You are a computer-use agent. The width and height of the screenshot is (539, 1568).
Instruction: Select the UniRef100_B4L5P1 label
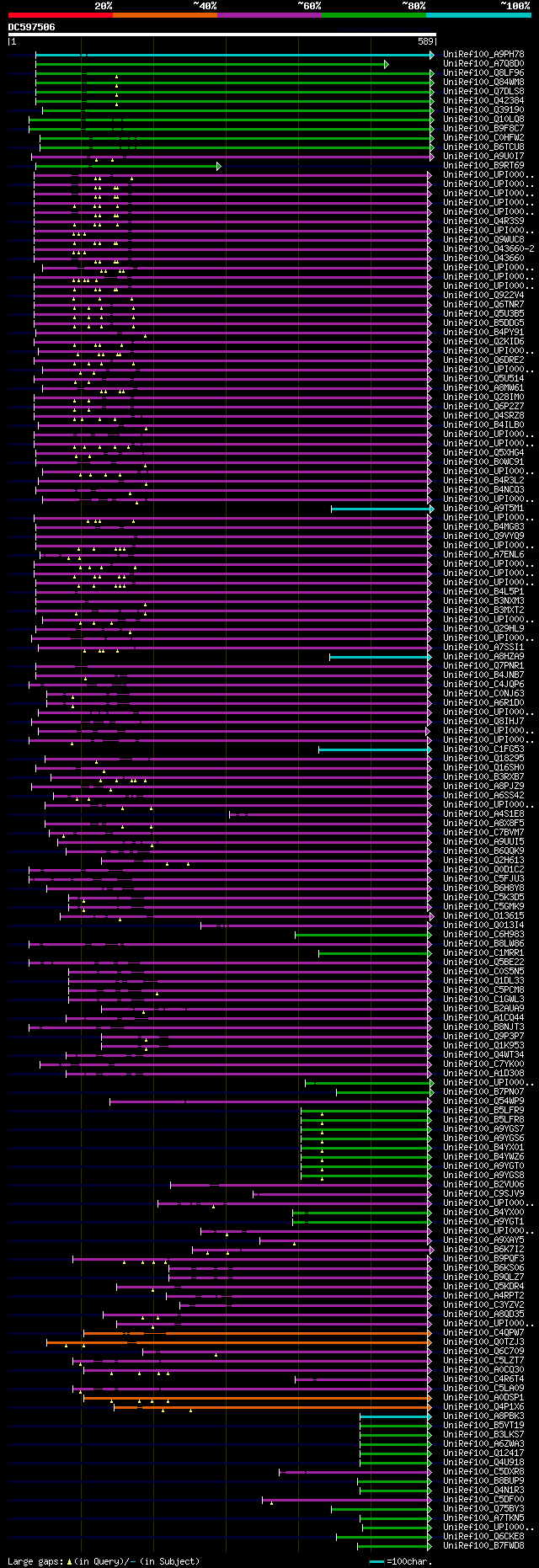click(483, 591)
